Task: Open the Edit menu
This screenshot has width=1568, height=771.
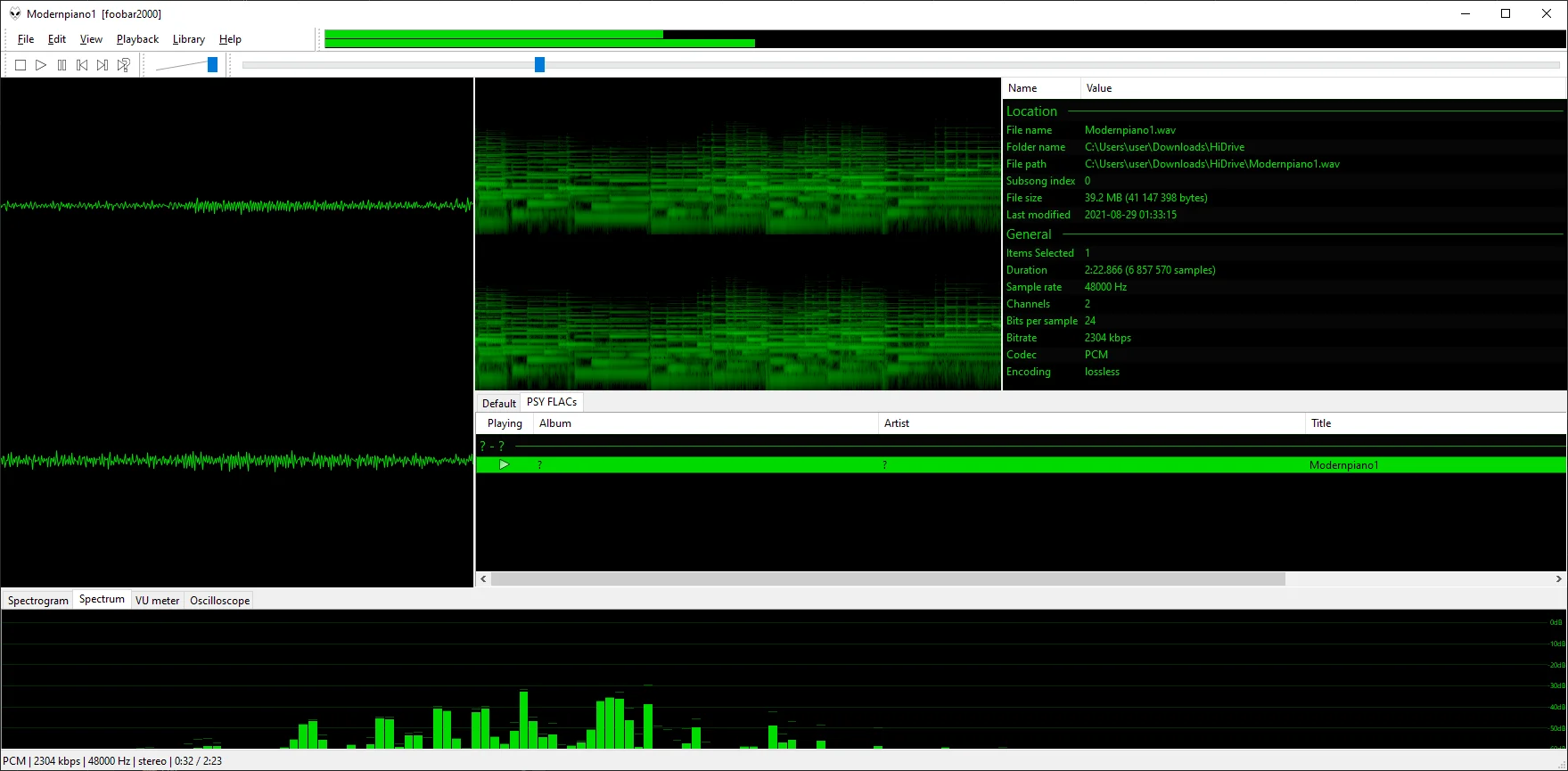Action: pos(57,39)
